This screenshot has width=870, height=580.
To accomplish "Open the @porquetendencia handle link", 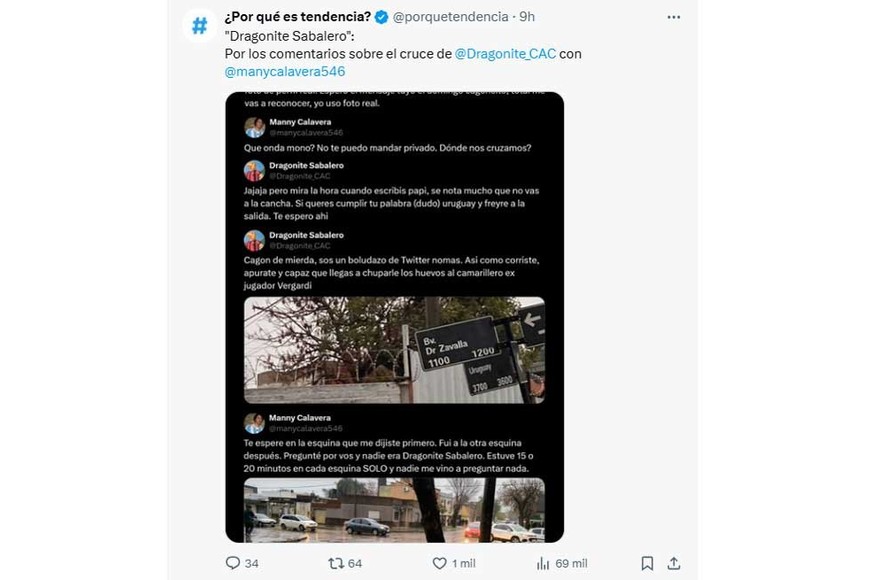I will pyautogui.click(x=450, y=17).
